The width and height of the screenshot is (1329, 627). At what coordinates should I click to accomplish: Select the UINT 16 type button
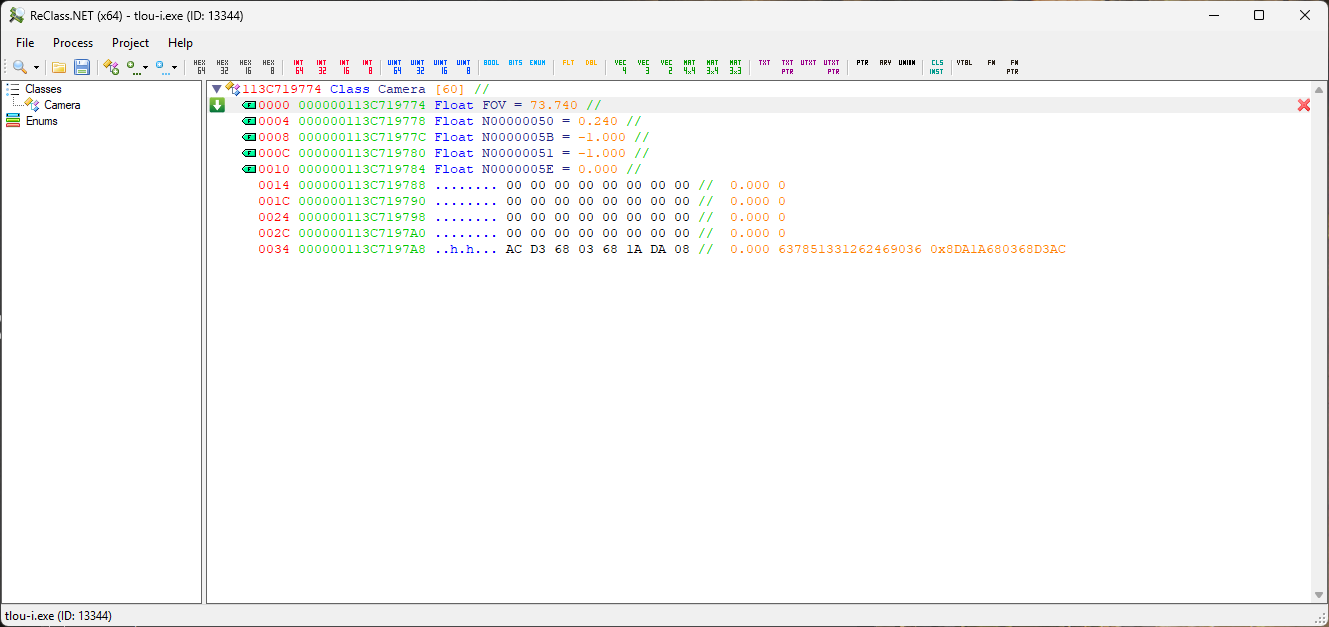(x=441, y=67)
